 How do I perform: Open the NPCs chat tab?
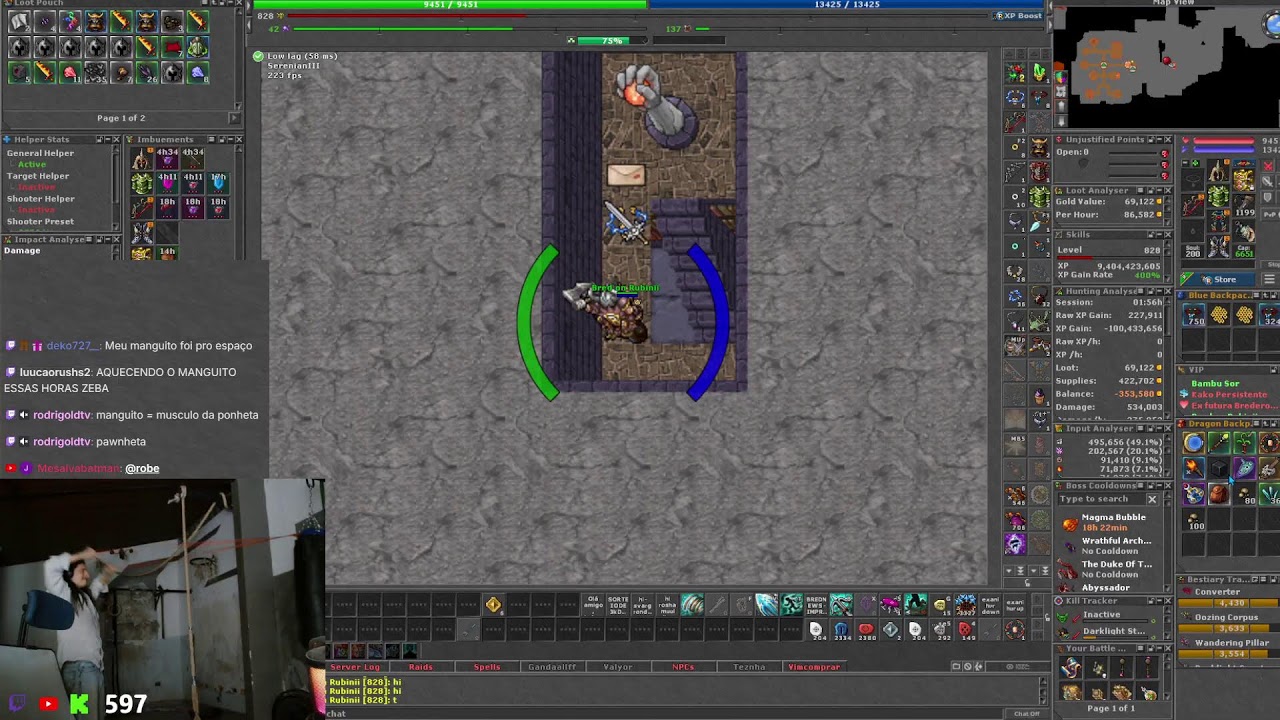(x=683, y=667)
